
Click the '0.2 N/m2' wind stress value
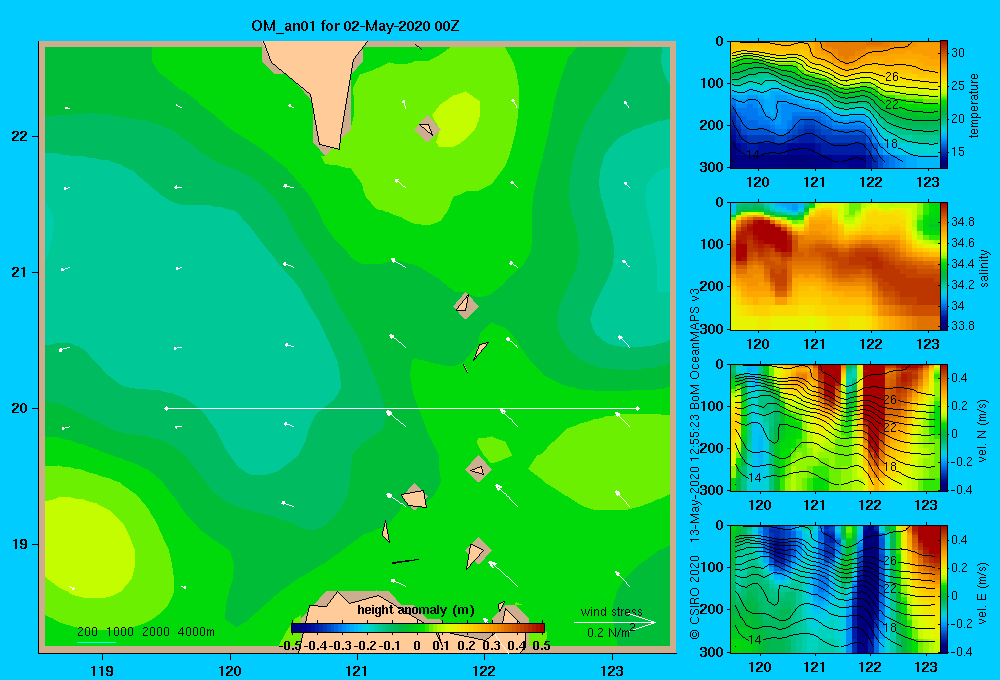610,632
